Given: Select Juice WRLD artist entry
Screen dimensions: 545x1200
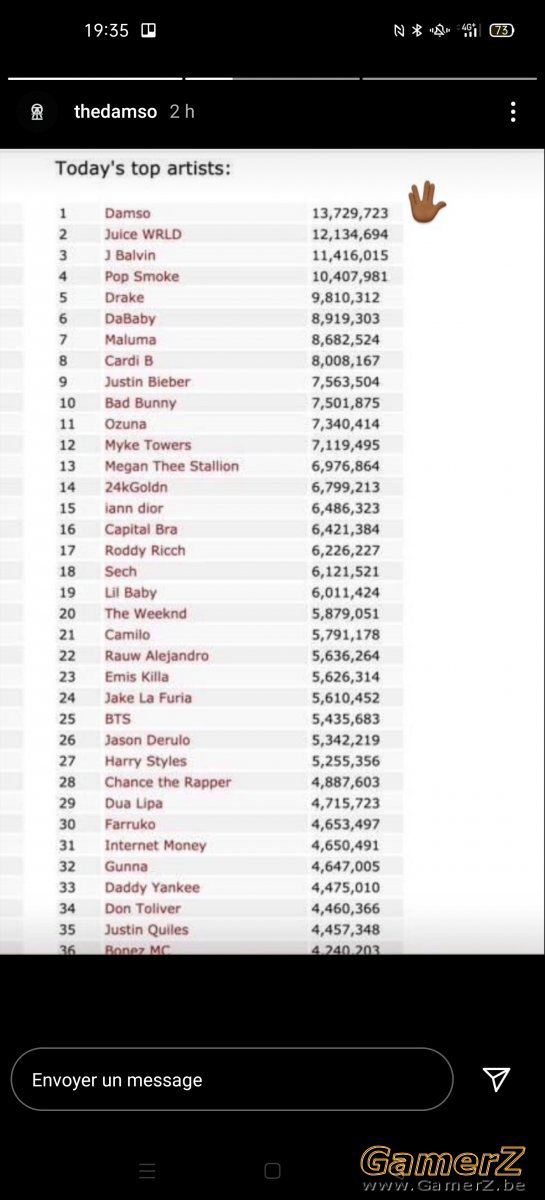Looking at the screenshot, I should (x=143, y=234).
